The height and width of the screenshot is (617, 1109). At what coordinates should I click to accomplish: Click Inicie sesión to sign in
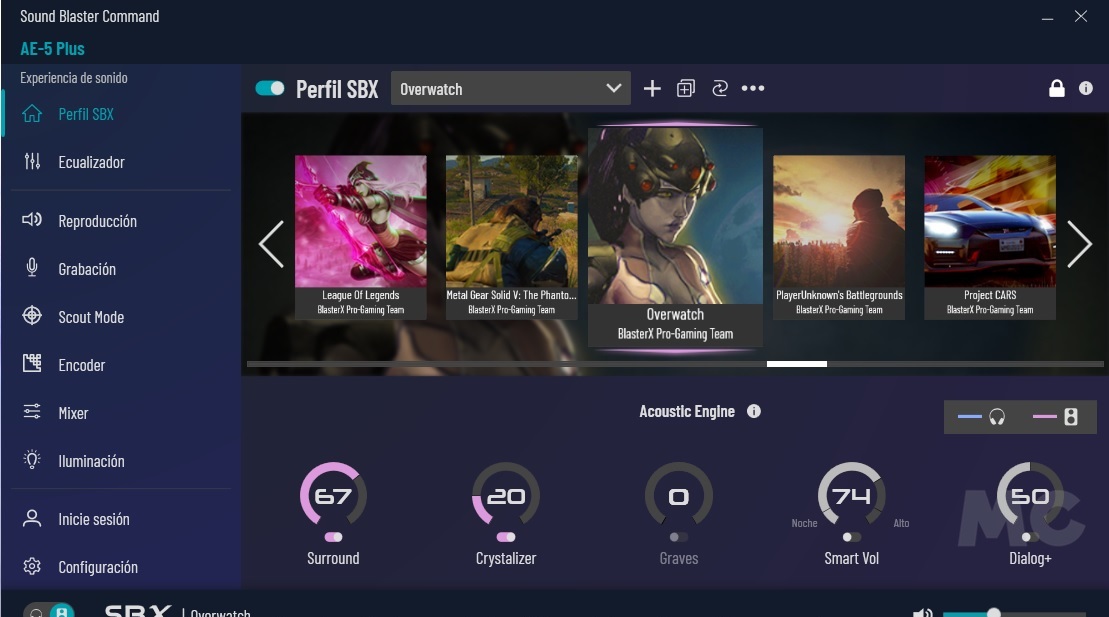(x=93, y=519)
